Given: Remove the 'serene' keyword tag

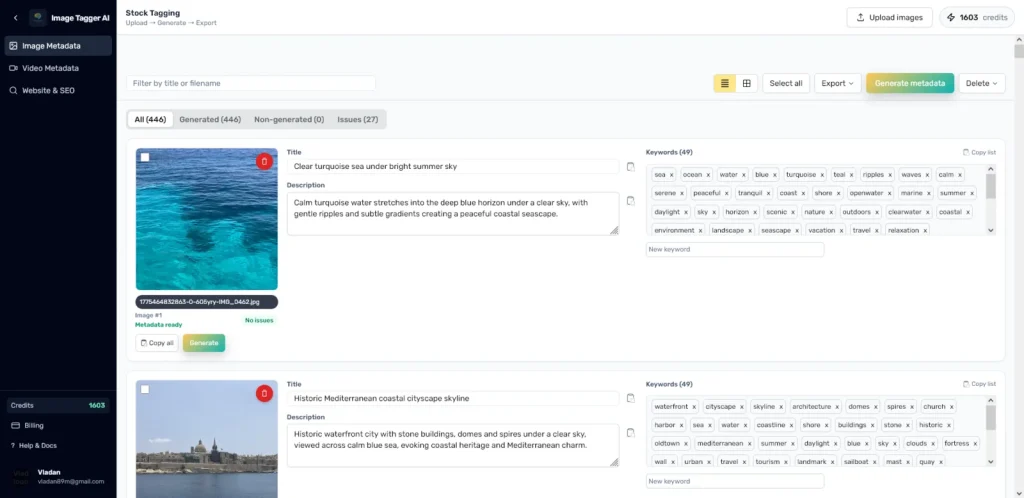Looking at the screenshot, I should point(682,193).
